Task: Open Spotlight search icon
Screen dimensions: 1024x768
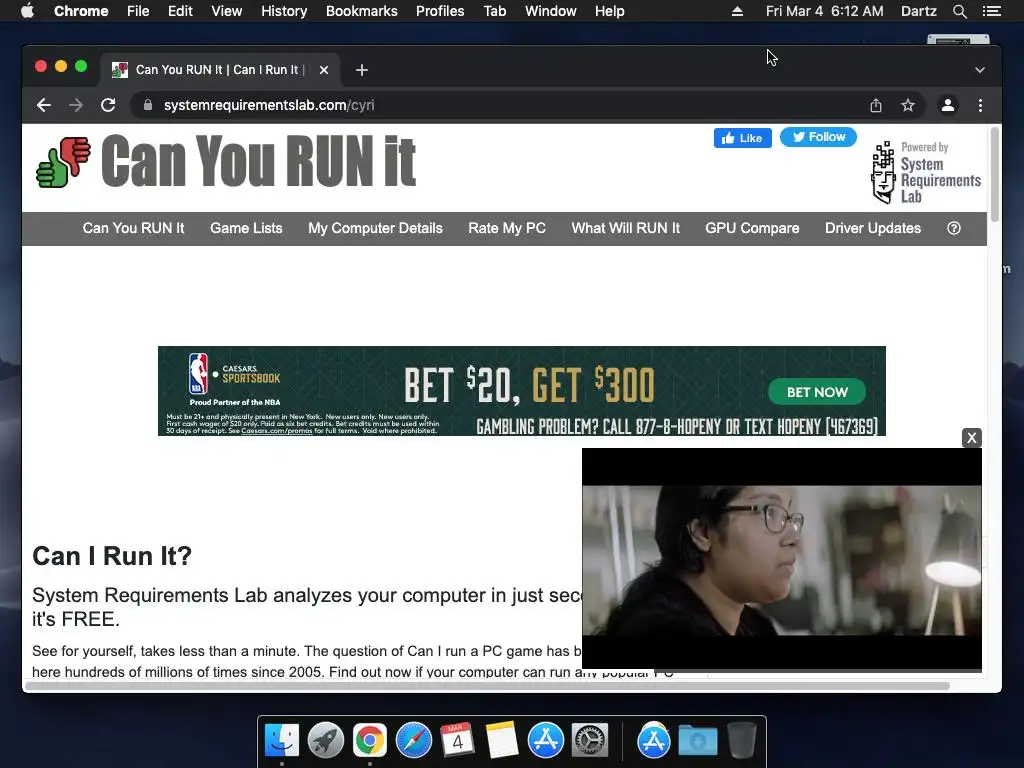Action: tap(959, 11)
